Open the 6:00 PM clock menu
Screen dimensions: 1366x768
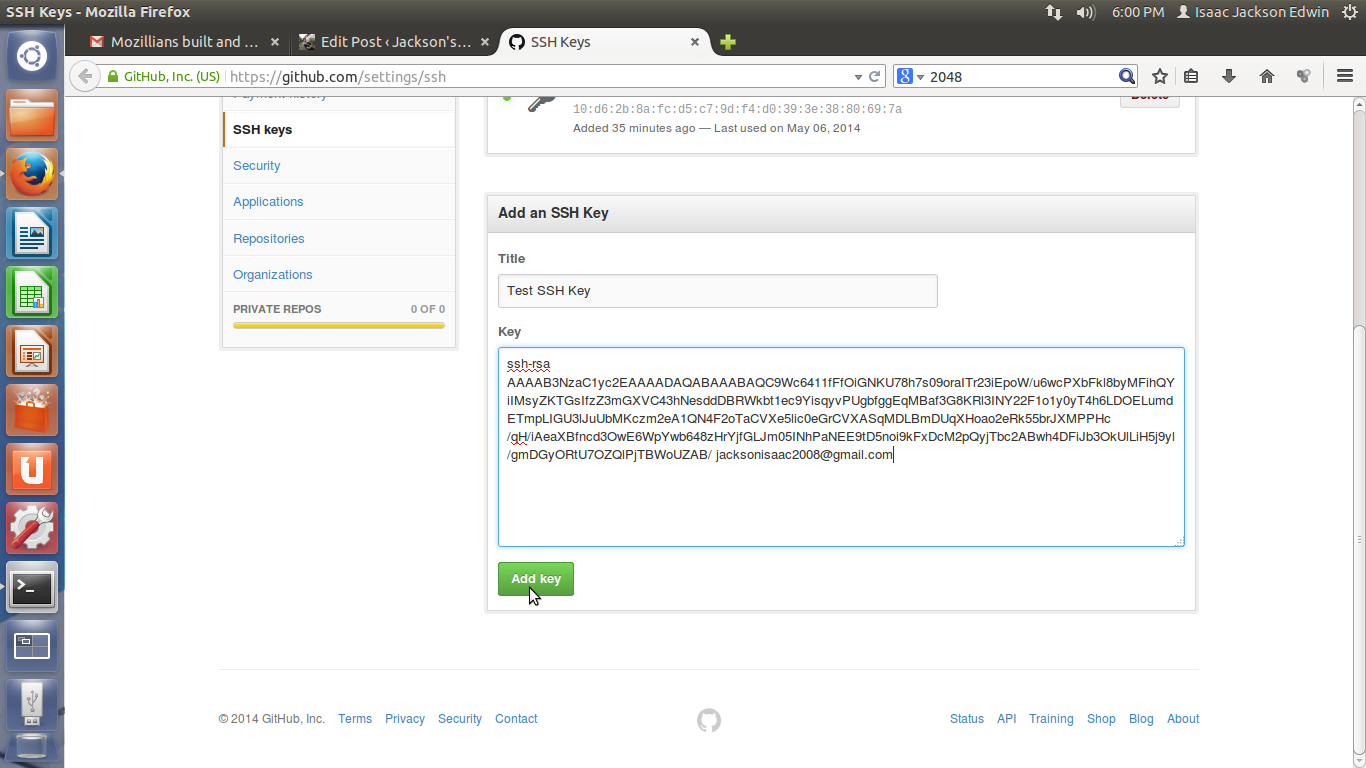(1138, 12)
